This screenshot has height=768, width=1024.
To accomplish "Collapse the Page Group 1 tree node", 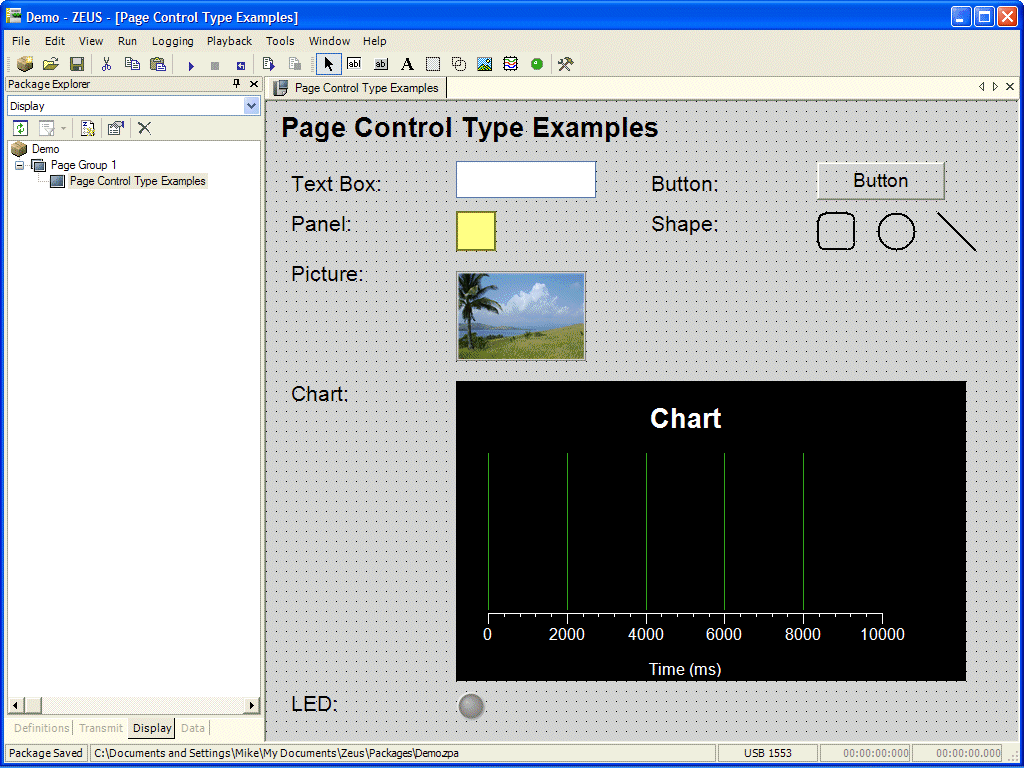I will pos(20,165).
